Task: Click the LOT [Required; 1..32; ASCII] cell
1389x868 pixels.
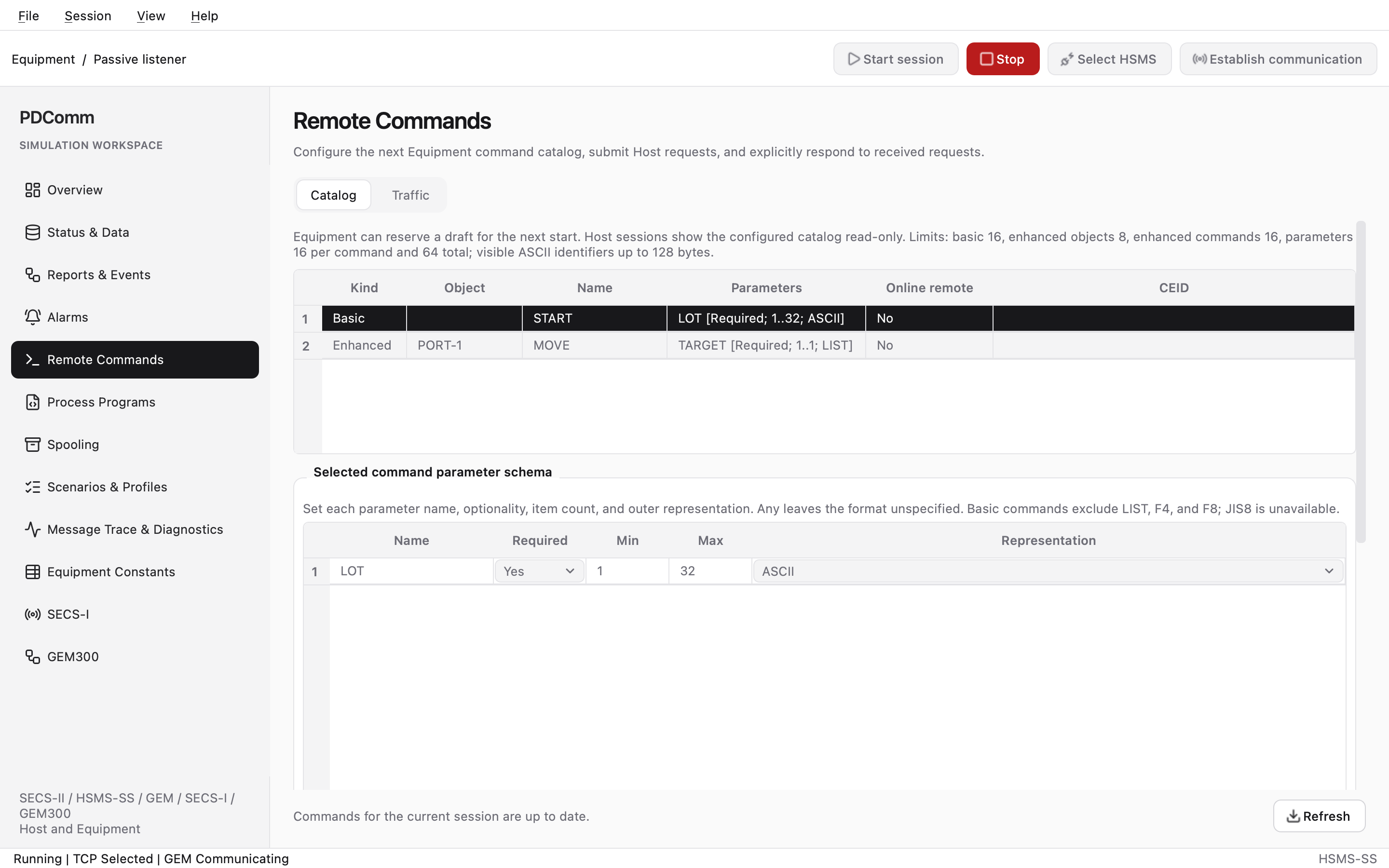Action: tap(766, 319)
